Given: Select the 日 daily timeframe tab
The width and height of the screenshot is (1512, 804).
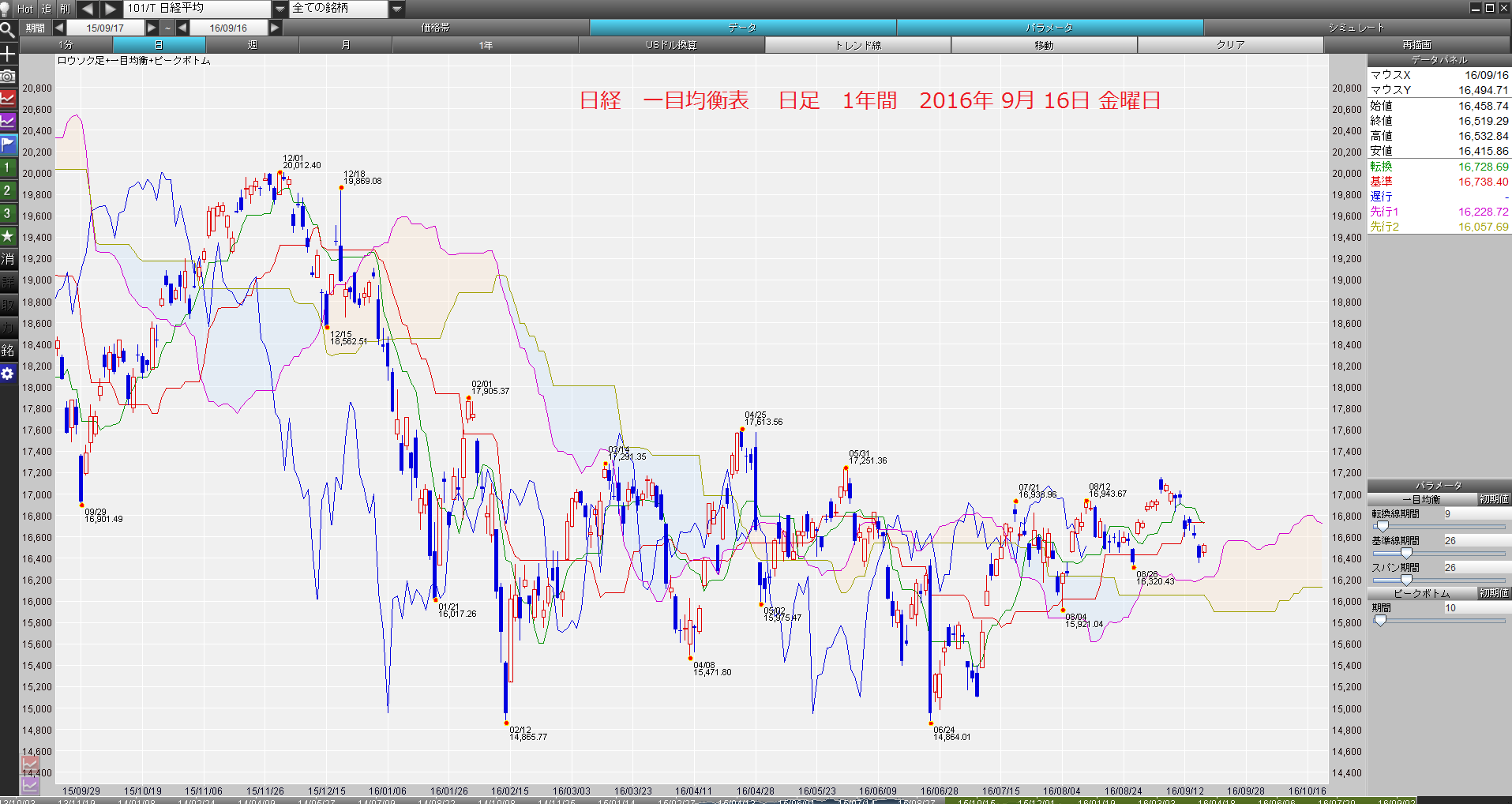Looking at the screenshot, I should pos(159,45).
